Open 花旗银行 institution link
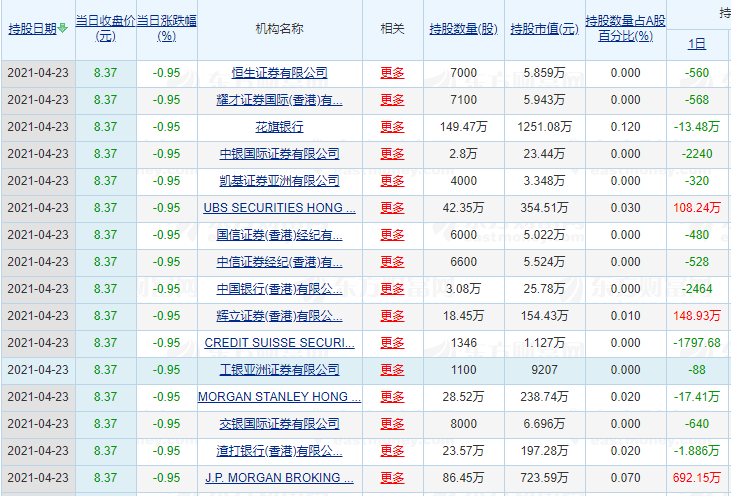731x496 pixels. tap(279, 127)
